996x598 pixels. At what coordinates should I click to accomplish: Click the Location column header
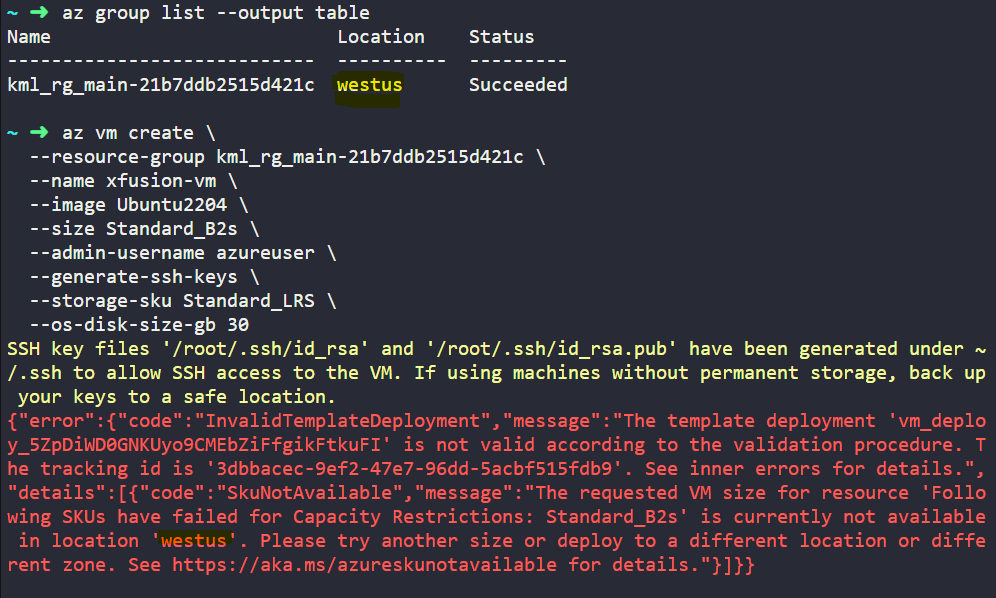coord(380,37)
